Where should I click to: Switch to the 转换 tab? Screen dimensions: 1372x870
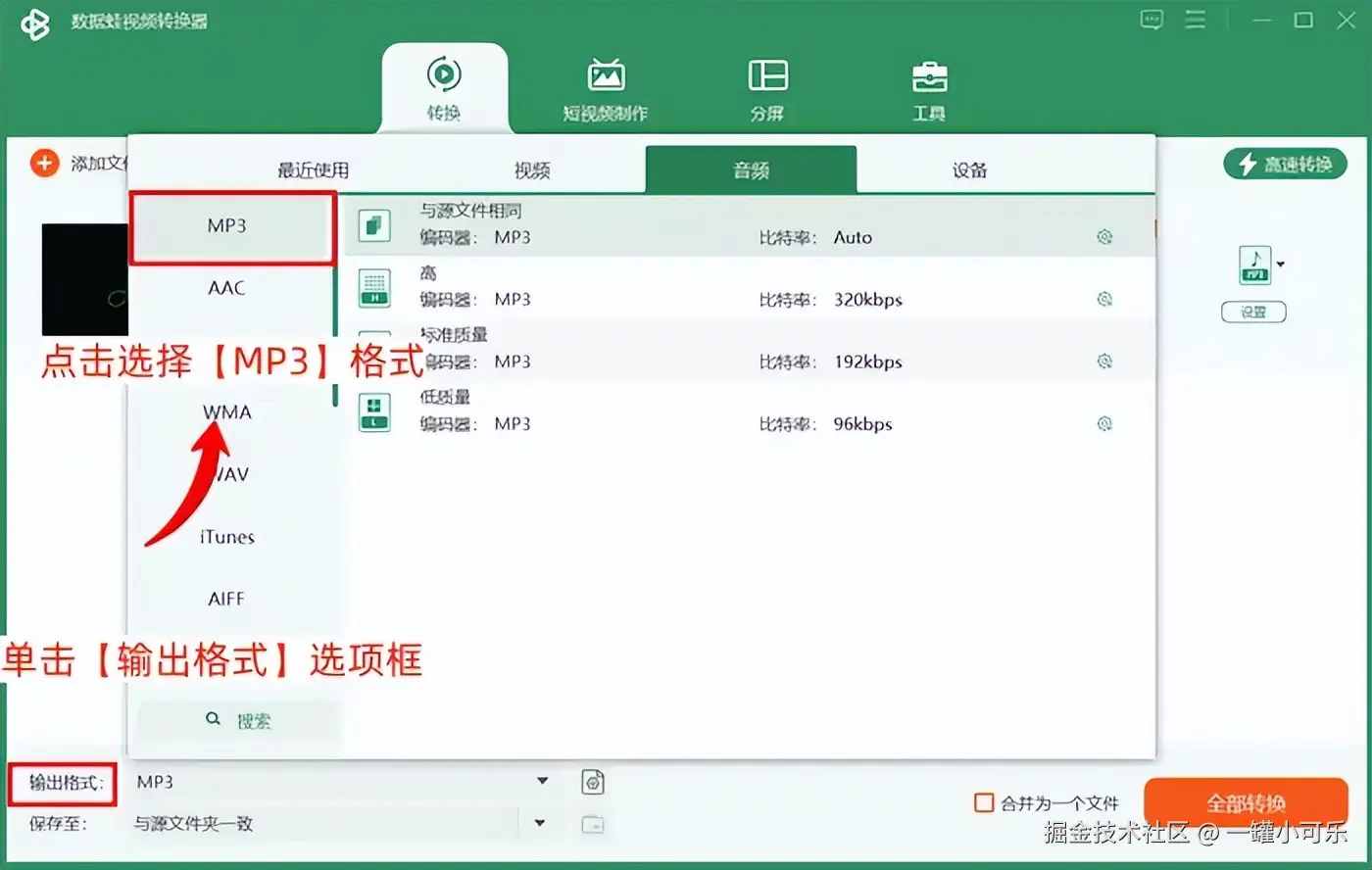click(x=444, y=88)
